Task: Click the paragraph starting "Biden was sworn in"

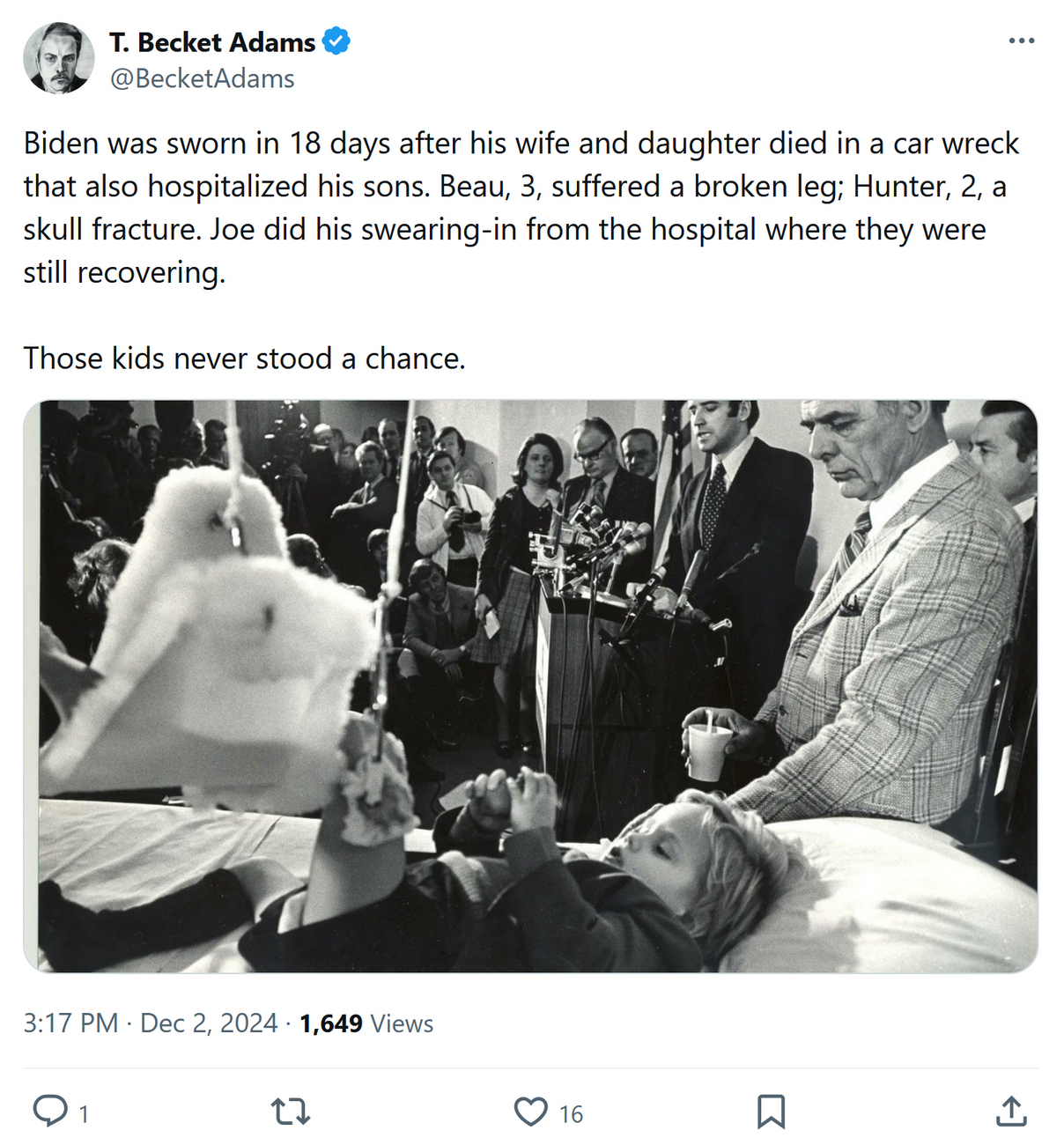Action: [x=521, y=186]
